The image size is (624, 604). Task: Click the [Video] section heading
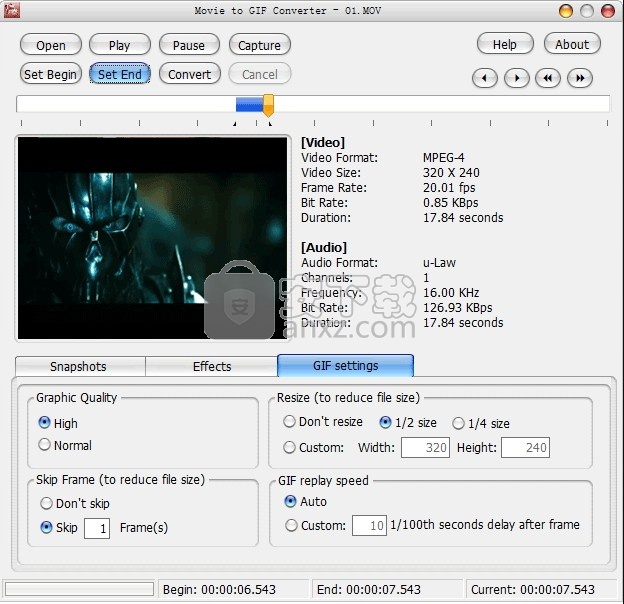(323, 142)
